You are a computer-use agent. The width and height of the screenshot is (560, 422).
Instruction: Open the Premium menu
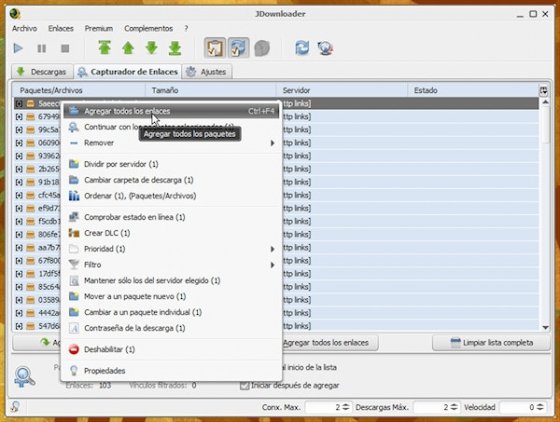click(99, 29)
